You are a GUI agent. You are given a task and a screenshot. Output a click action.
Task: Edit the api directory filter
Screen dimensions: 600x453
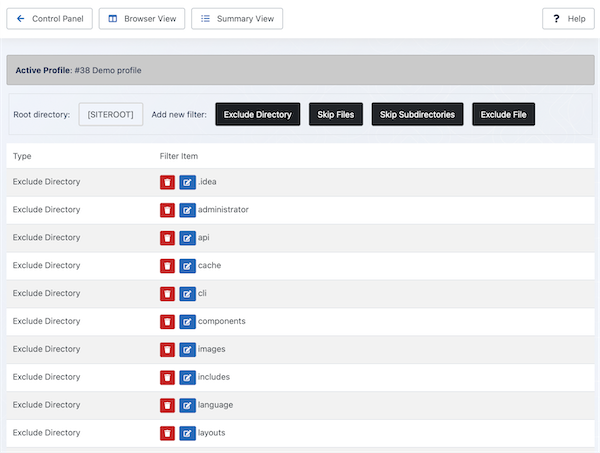click(x=188, y=238)
